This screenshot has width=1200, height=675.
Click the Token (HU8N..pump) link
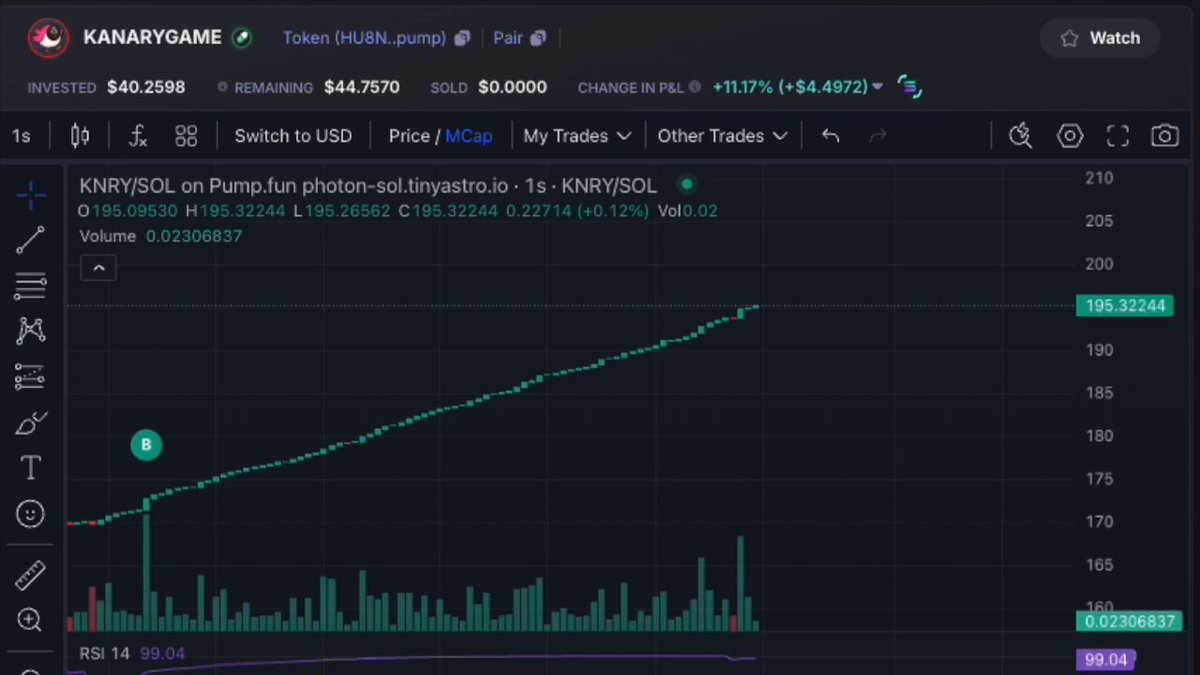coord(364,38)
